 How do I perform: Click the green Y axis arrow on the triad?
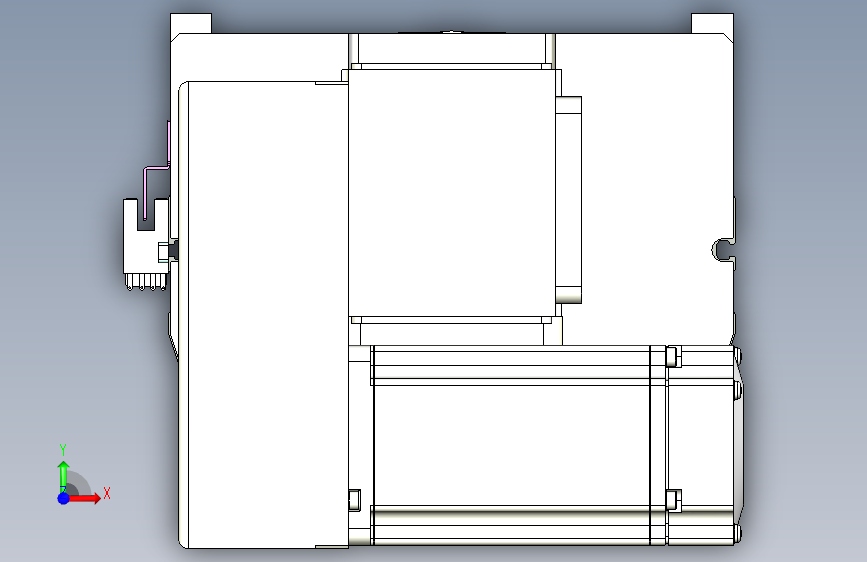[x=63, y=476]
